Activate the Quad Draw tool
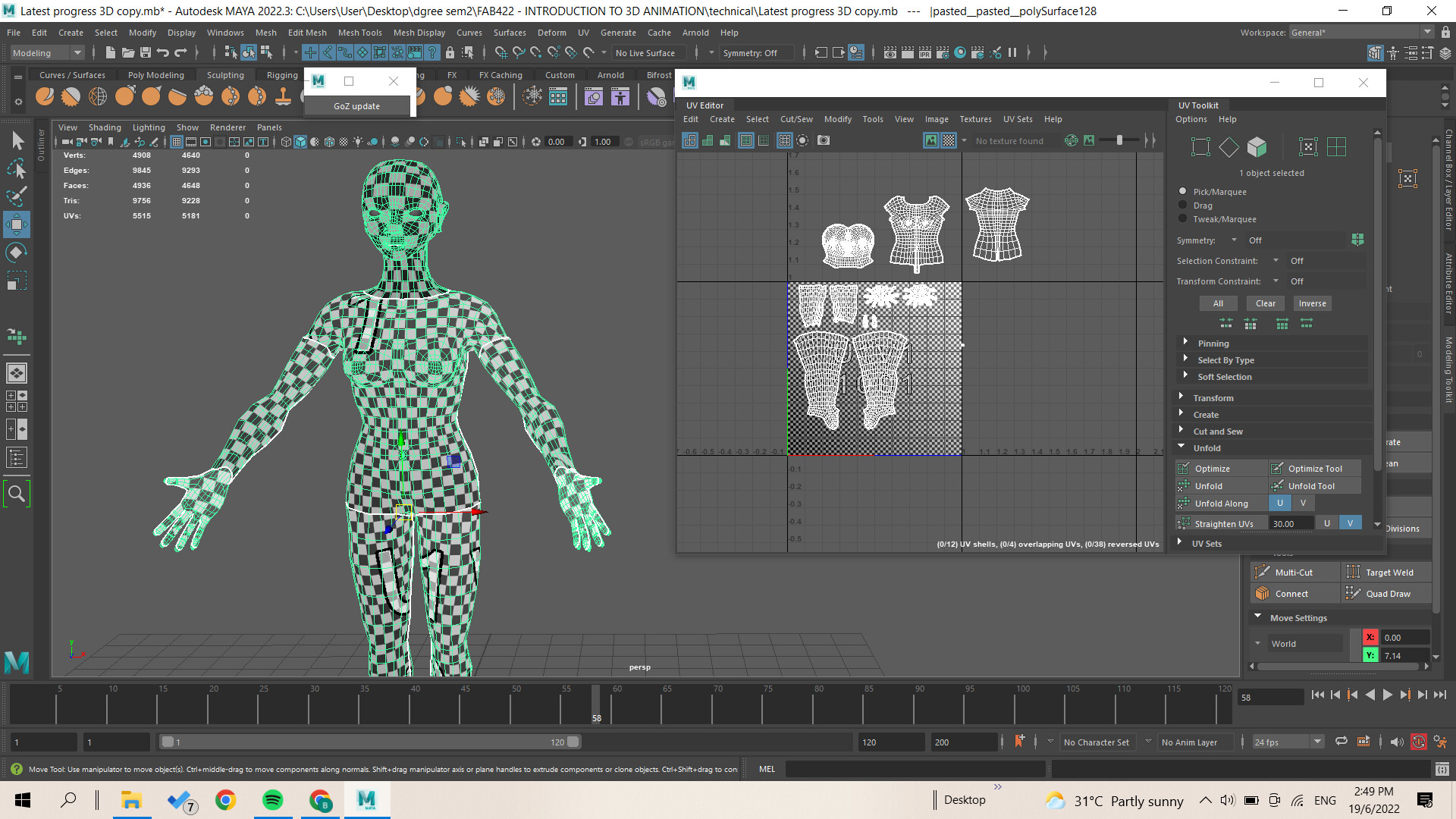 (1386, 593)
